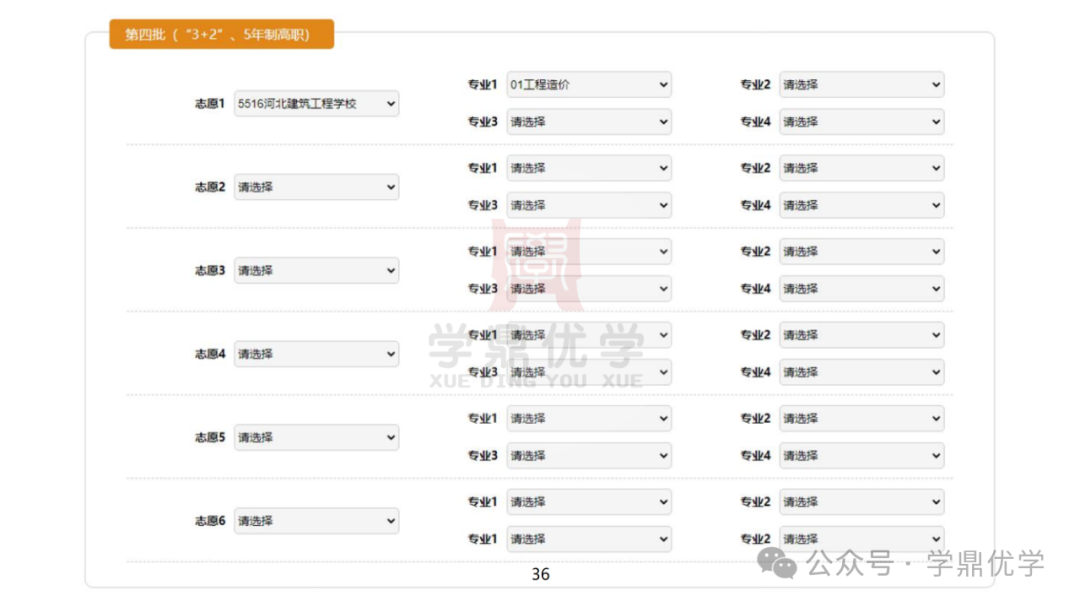Expand the 专业3 dropdown in the 志愿1 row
Screen dimensions: 1080x607
(x=589, y=122)
